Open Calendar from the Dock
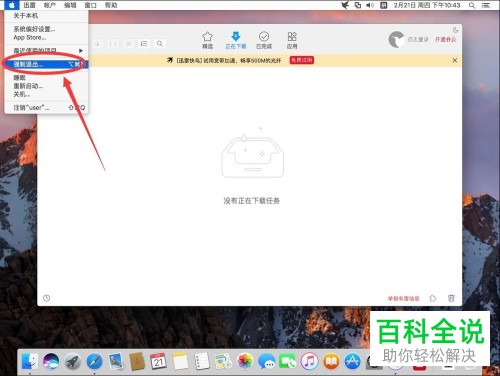500x376 pixels. [x=158, y=361]
